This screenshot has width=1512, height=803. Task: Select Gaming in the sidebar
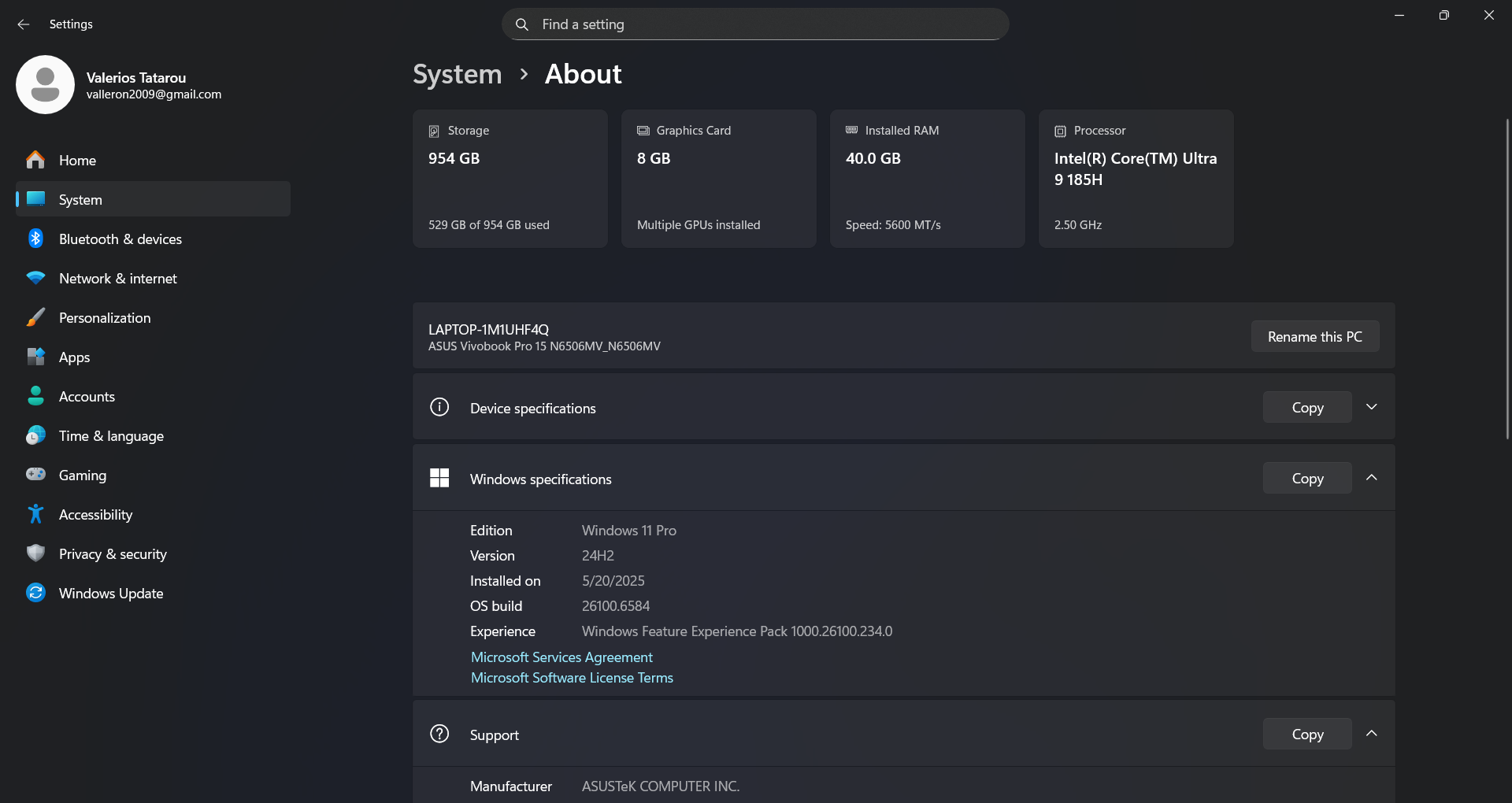pos(153,475)
